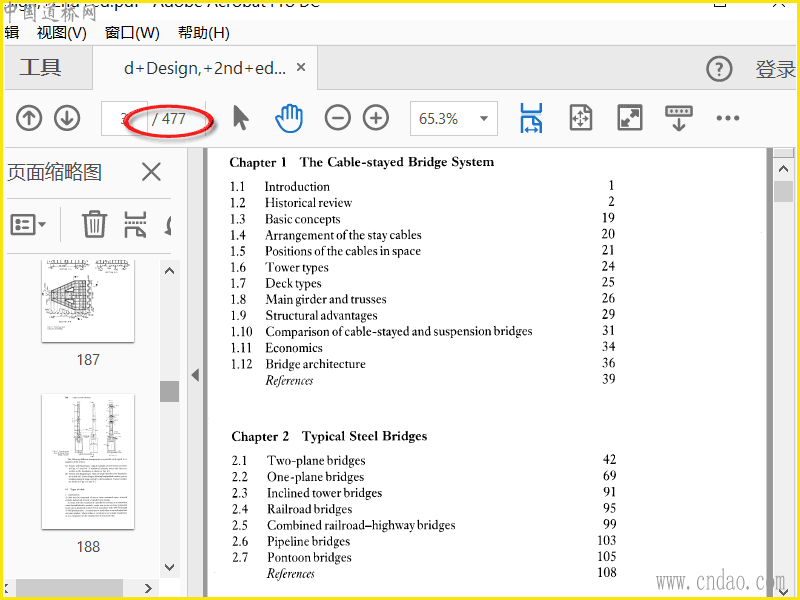Image resolution: width=800 pixels, height=600 pixels.
Task: Click the '1.7 Deck types' entry
Action: [x=276, y=283]
